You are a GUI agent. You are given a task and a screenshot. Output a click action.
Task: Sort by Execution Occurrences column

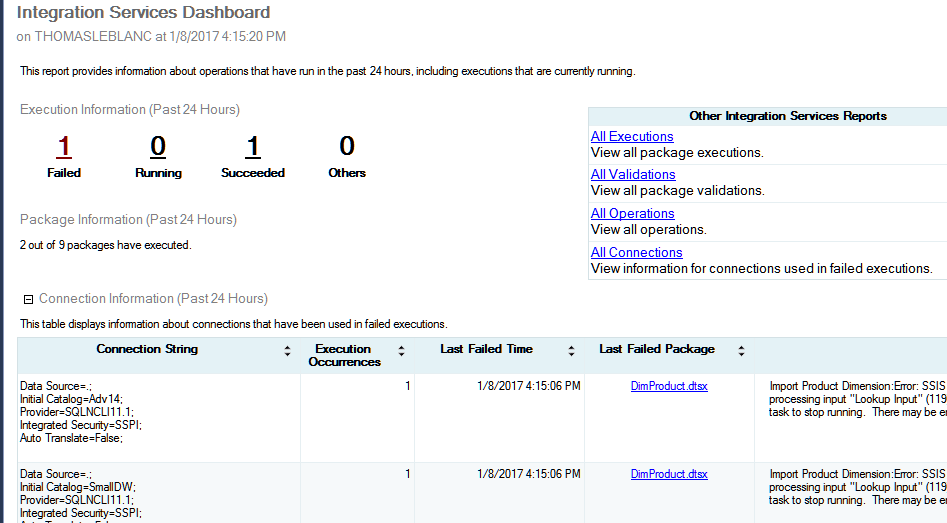click(402, 351)
